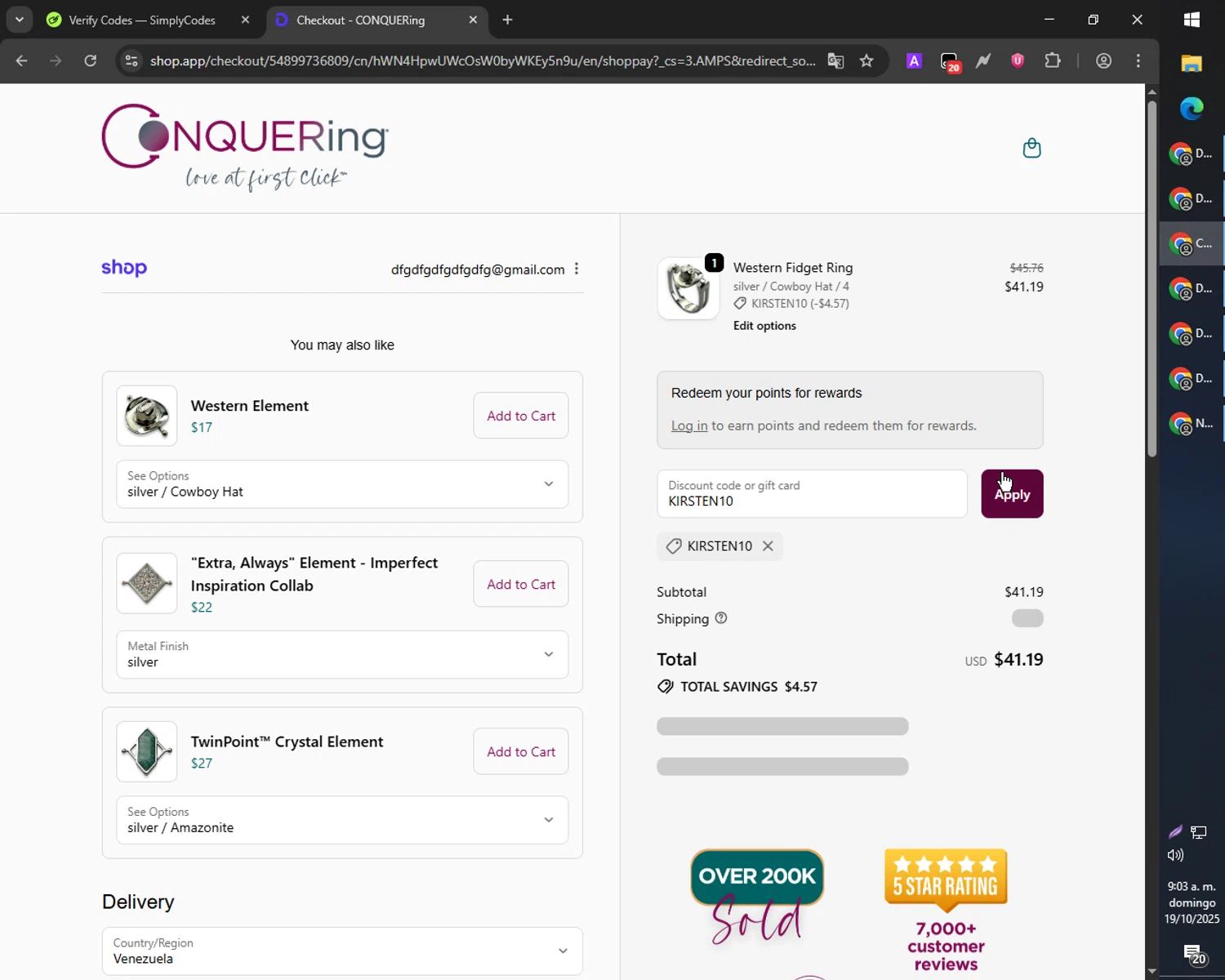Remove the KIRSTEN10 discount tag
Image resolution: width=1225 pixels, height=980 pixels.
[768, 546]
